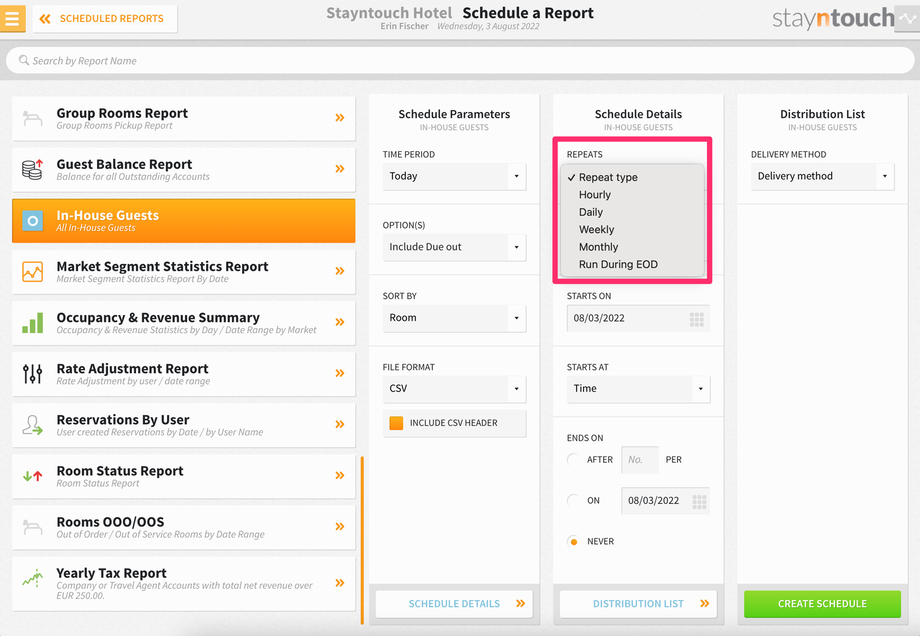Select the Never radio button
920x636 pixels.
tap(574, 542)
